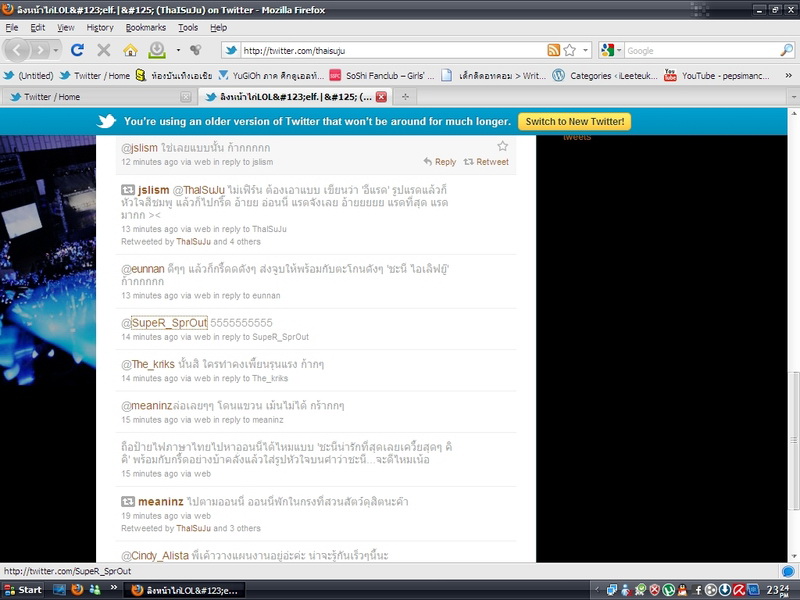The image size is (800, 600).
Task: Open the (Untitled) bookmark
Action: tap(29, 76)
